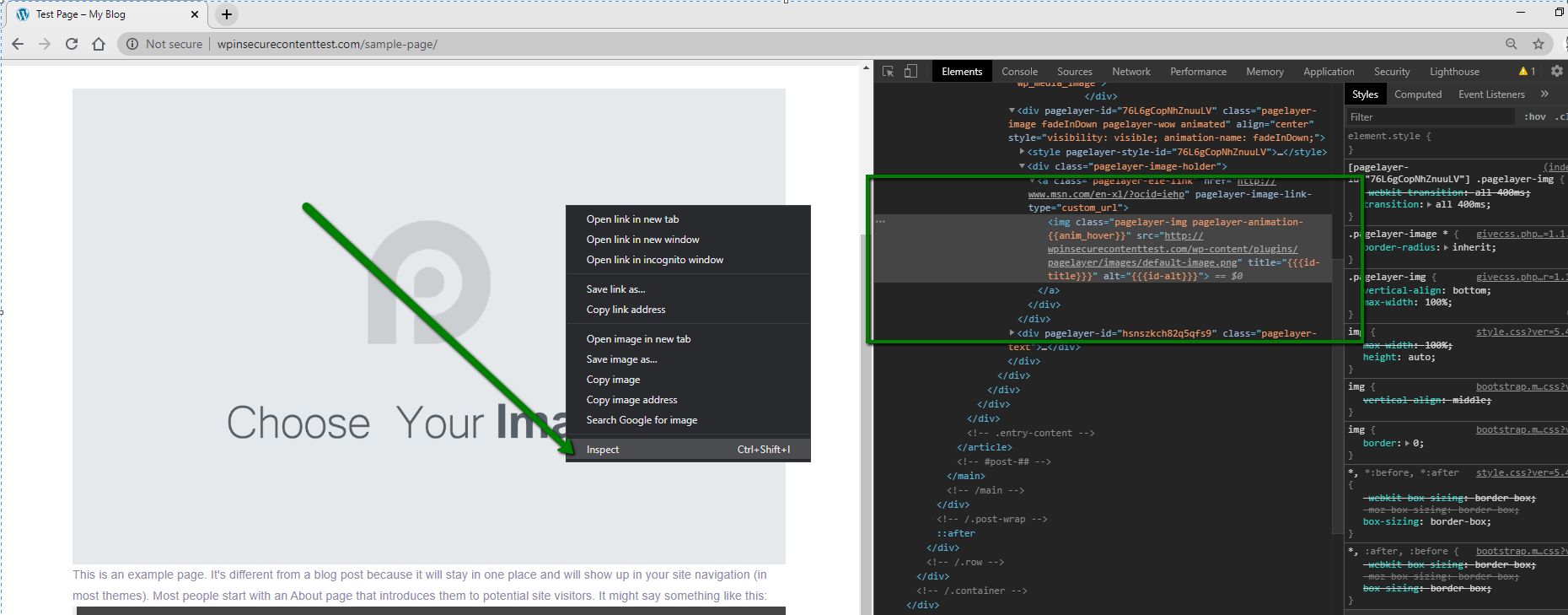
Task: Switch to the Console panel
Action: 1019,72
